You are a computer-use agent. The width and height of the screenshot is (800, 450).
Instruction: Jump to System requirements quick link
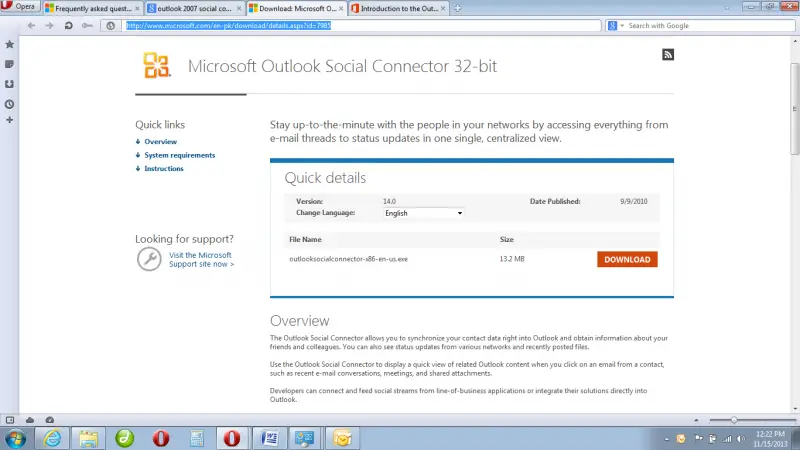click(x=180, y=155)
